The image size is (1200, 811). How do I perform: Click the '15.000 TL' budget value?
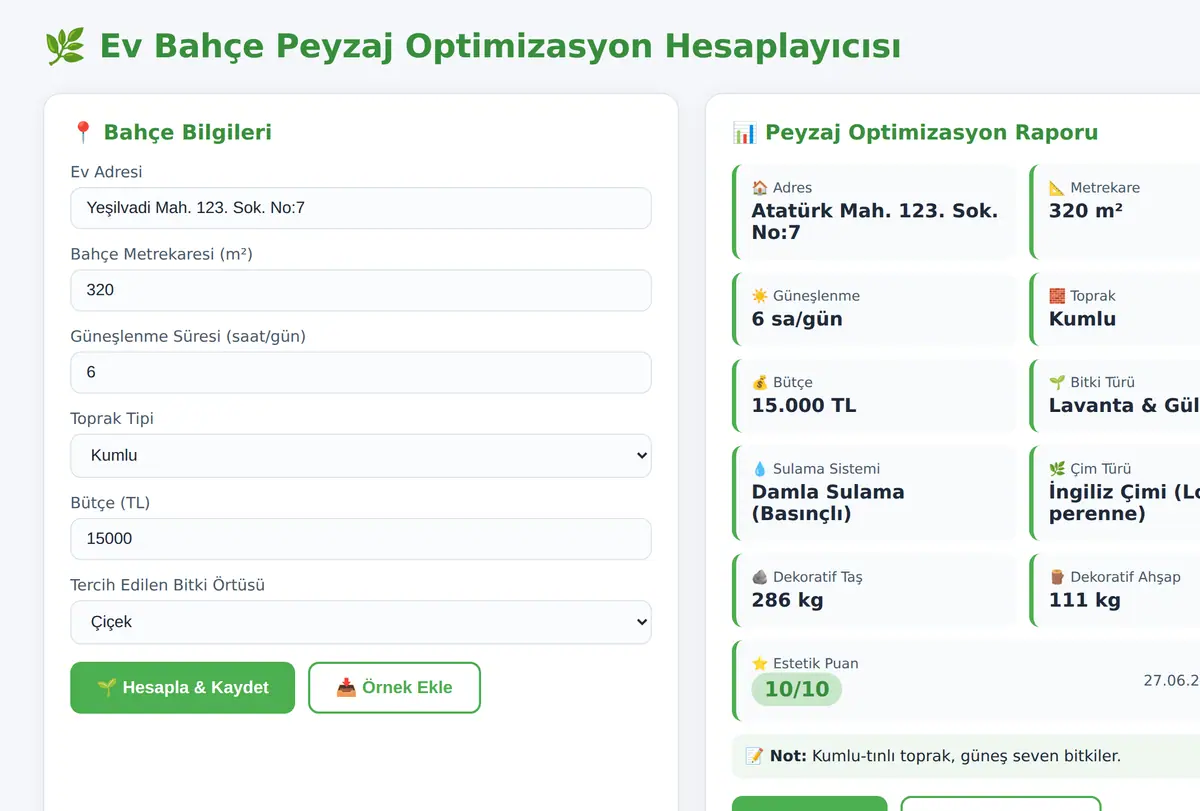(804, 405)
